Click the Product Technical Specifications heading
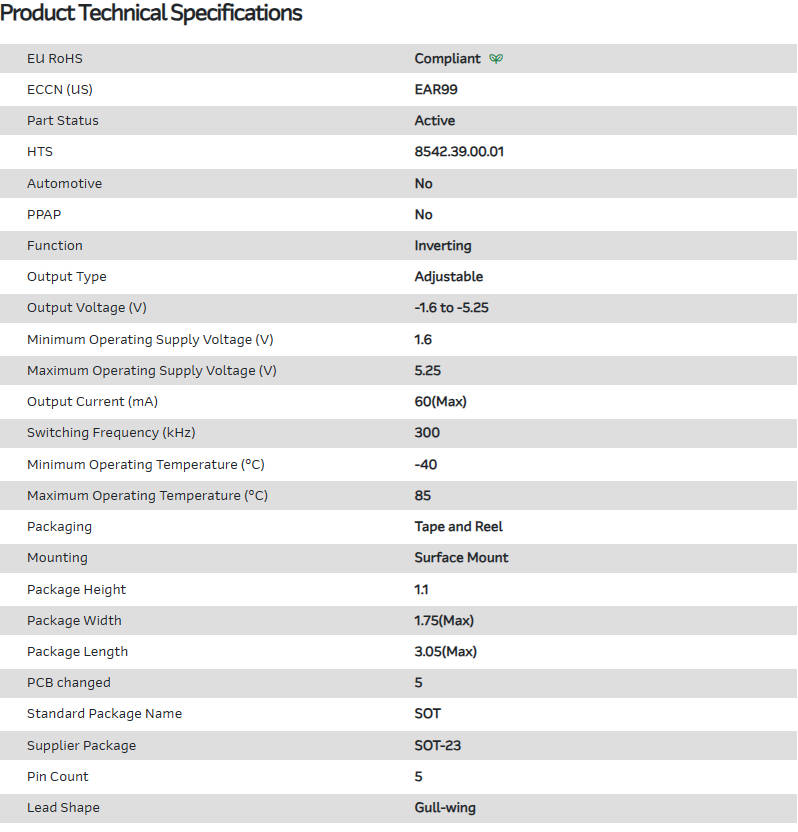Image resolution: width=798 pixels, height=832 pixels. pos(151,13)
